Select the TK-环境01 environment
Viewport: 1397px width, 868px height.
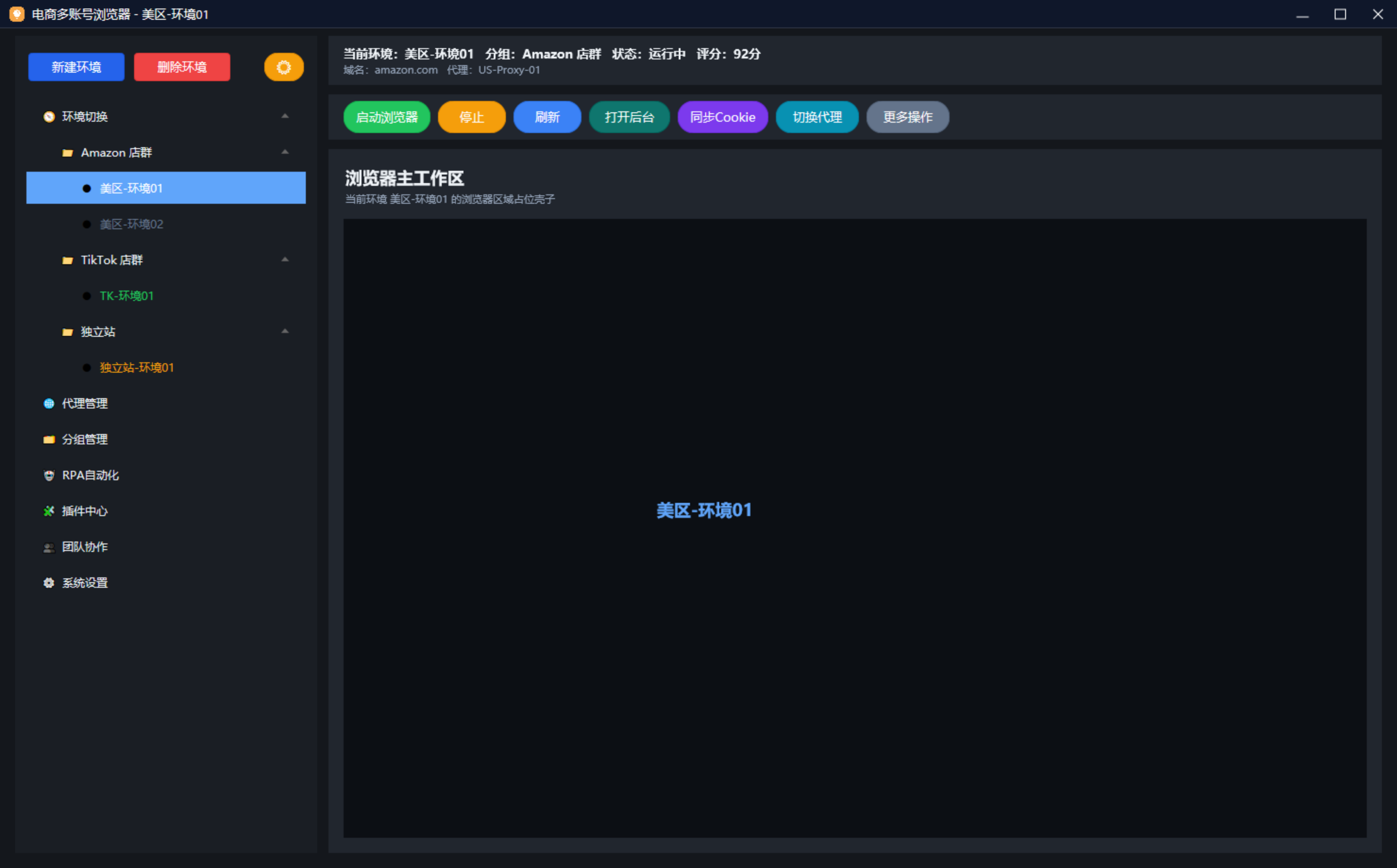pos(126,296)
